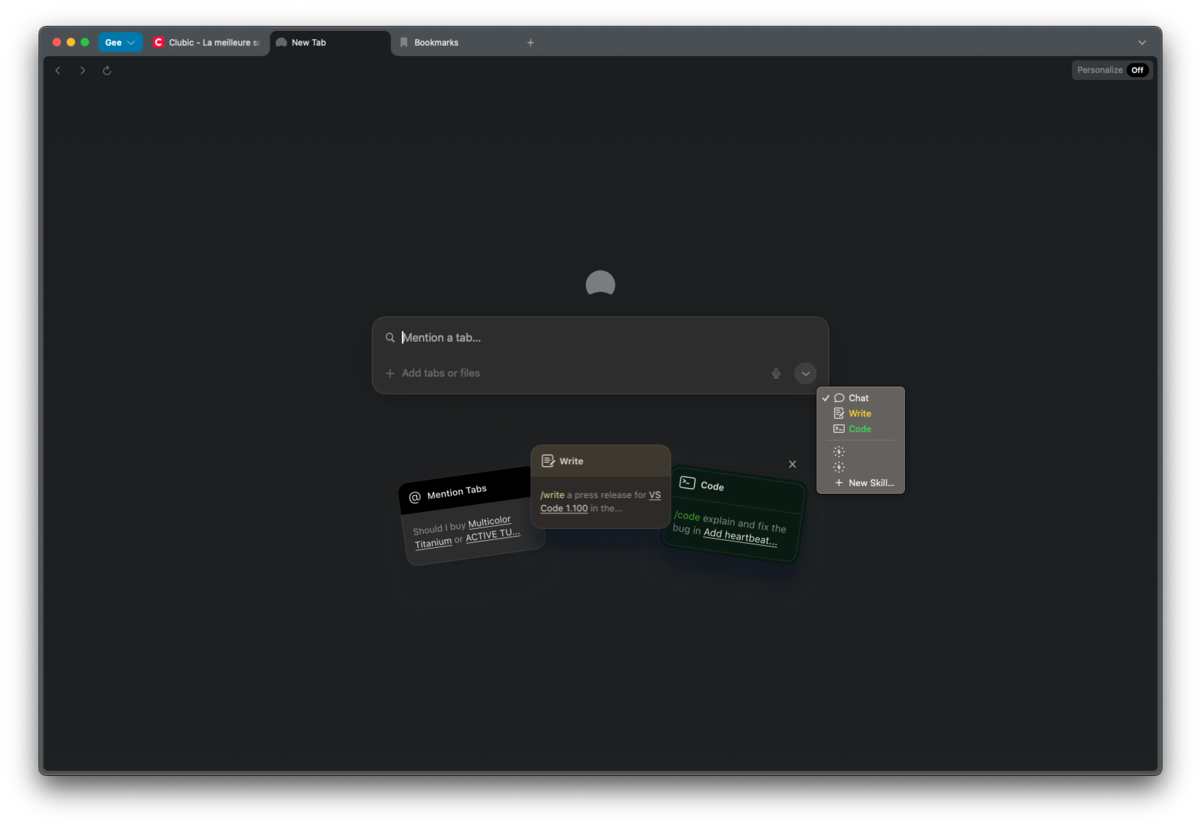
Task: Open the Code suggestion card header
Action: point(738,488)
